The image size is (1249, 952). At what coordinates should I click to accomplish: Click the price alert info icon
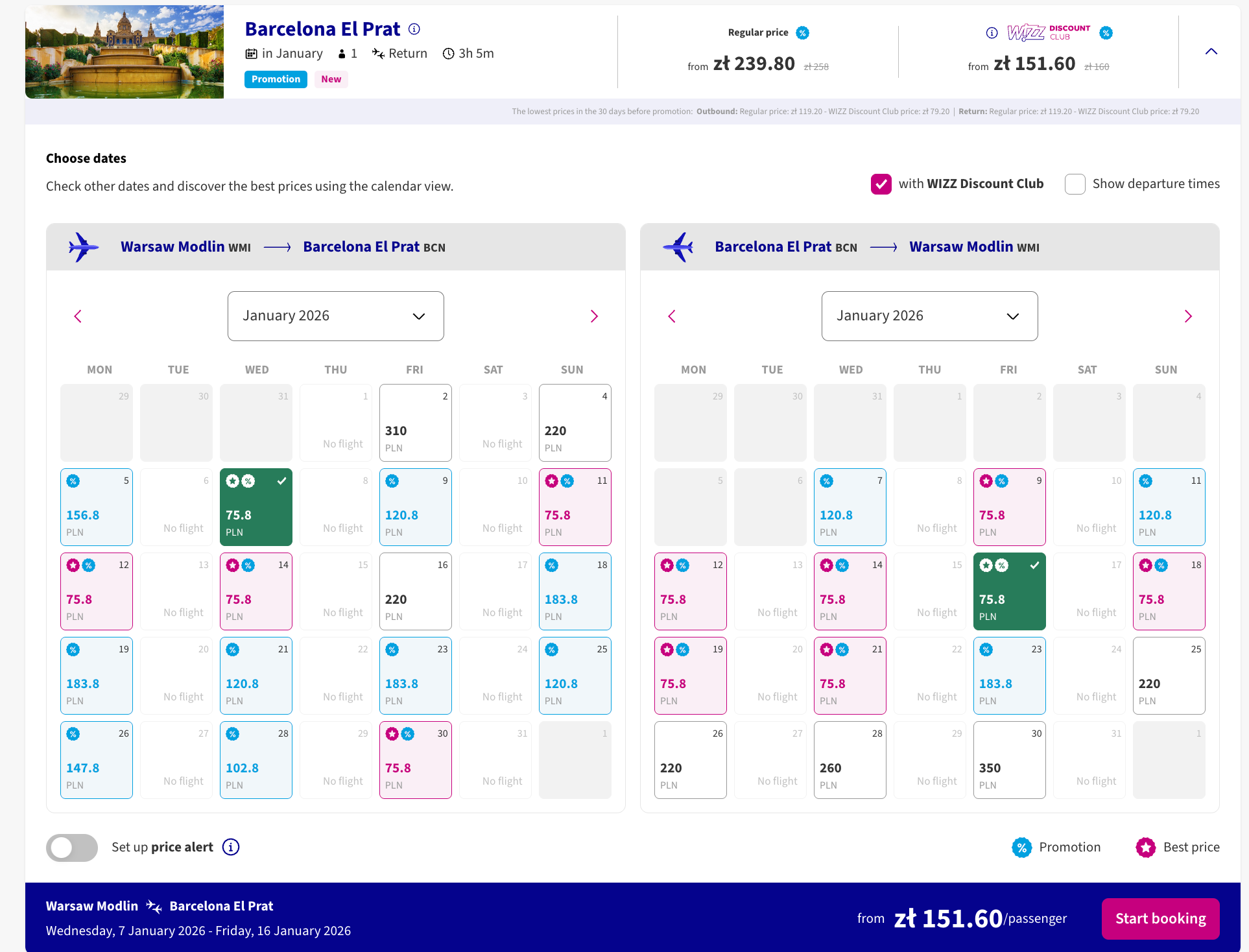(231, 847)
